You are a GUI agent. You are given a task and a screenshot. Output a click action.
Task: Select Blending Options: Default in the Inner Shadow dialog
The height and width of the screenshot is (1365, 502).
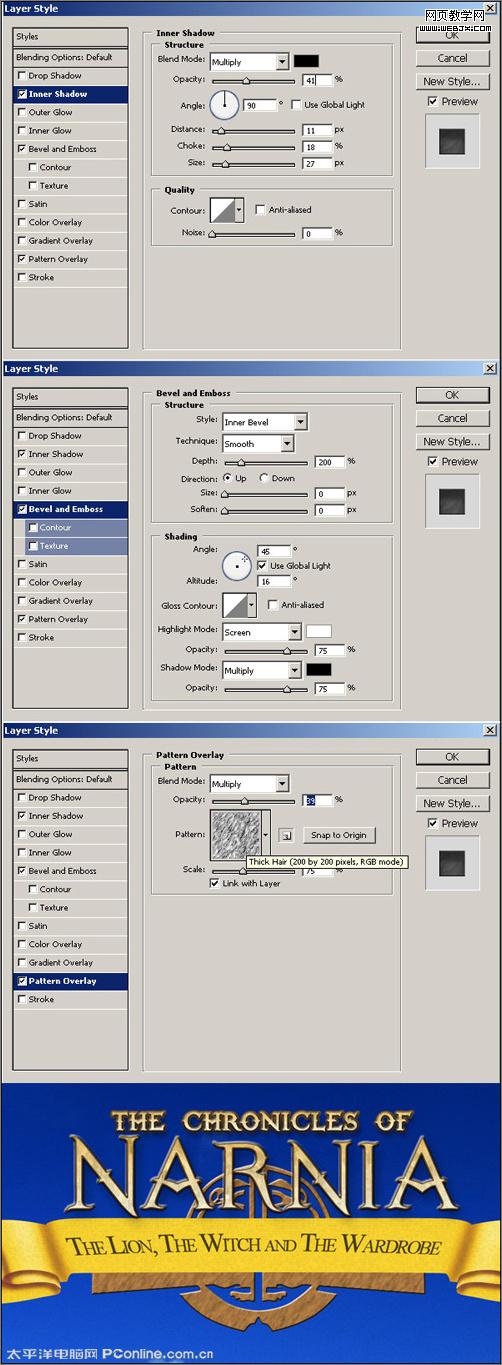click(71, 58)
